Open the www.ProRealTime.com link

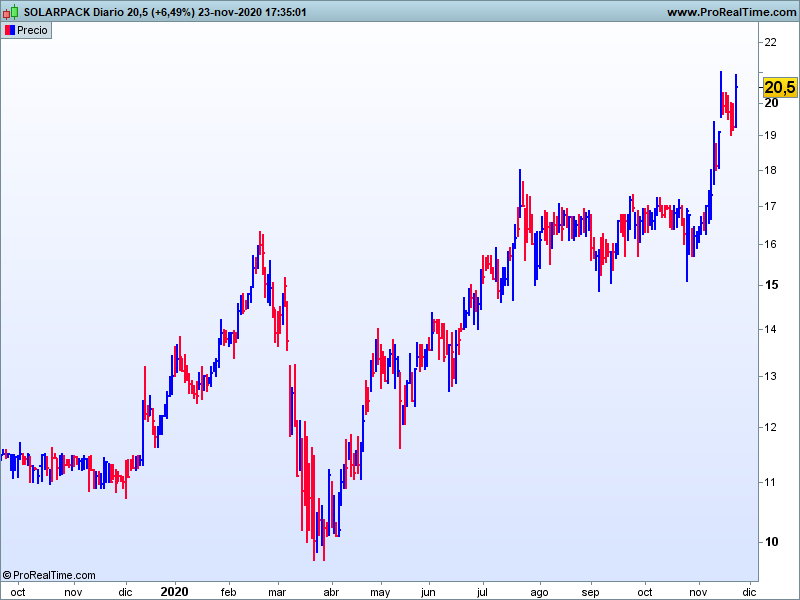coord(730,12)
